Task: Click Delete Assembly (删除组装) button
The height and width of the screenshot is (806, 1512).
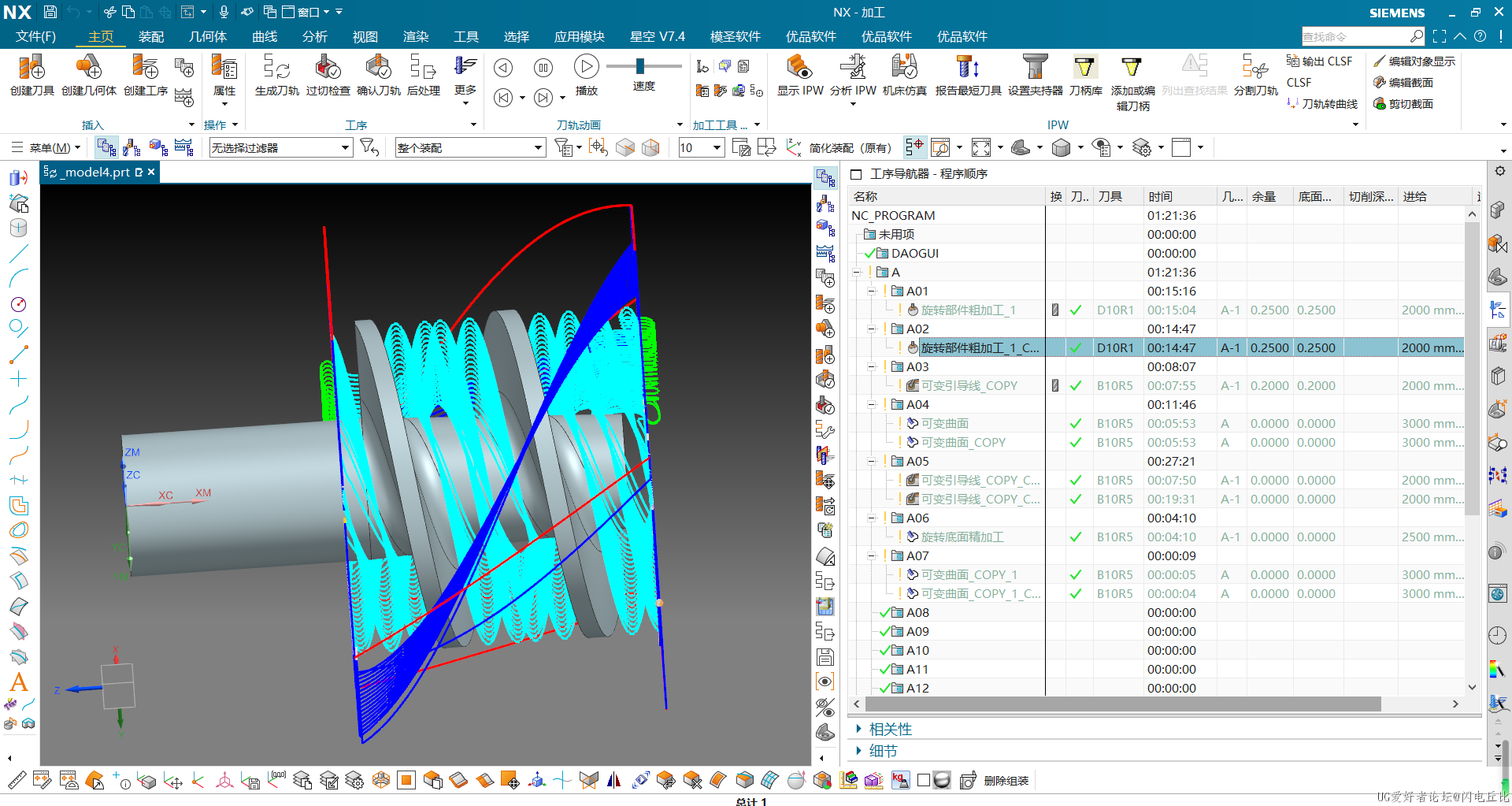Action: [x=995, y=780]
